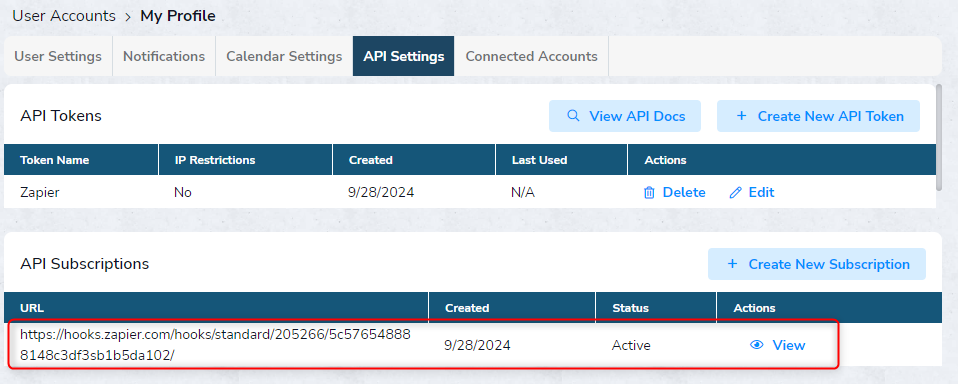Select the Zapier token name cell
958x384 pixels.
40,192
